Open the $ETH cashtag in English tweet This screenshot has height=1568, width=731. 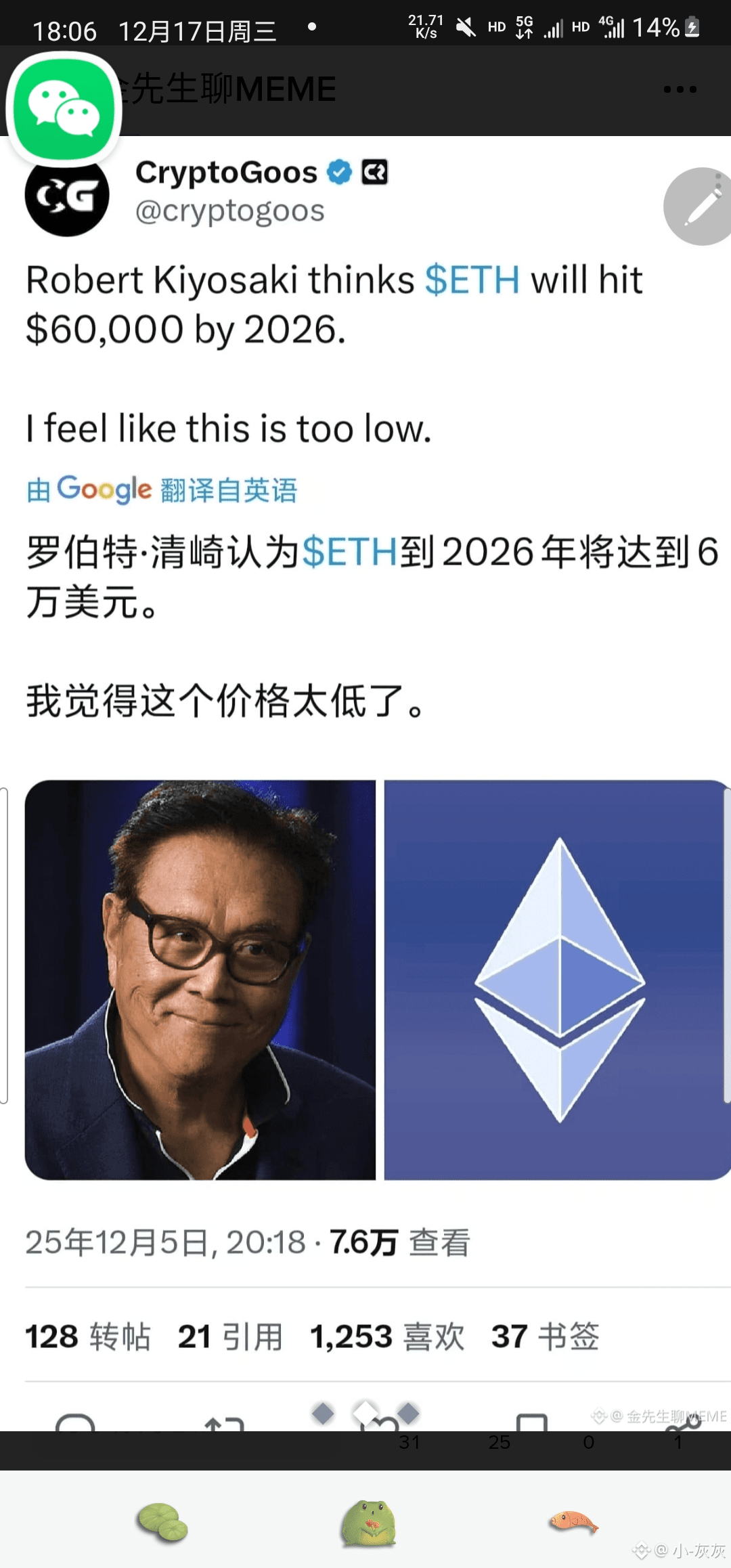click(472, 280)
